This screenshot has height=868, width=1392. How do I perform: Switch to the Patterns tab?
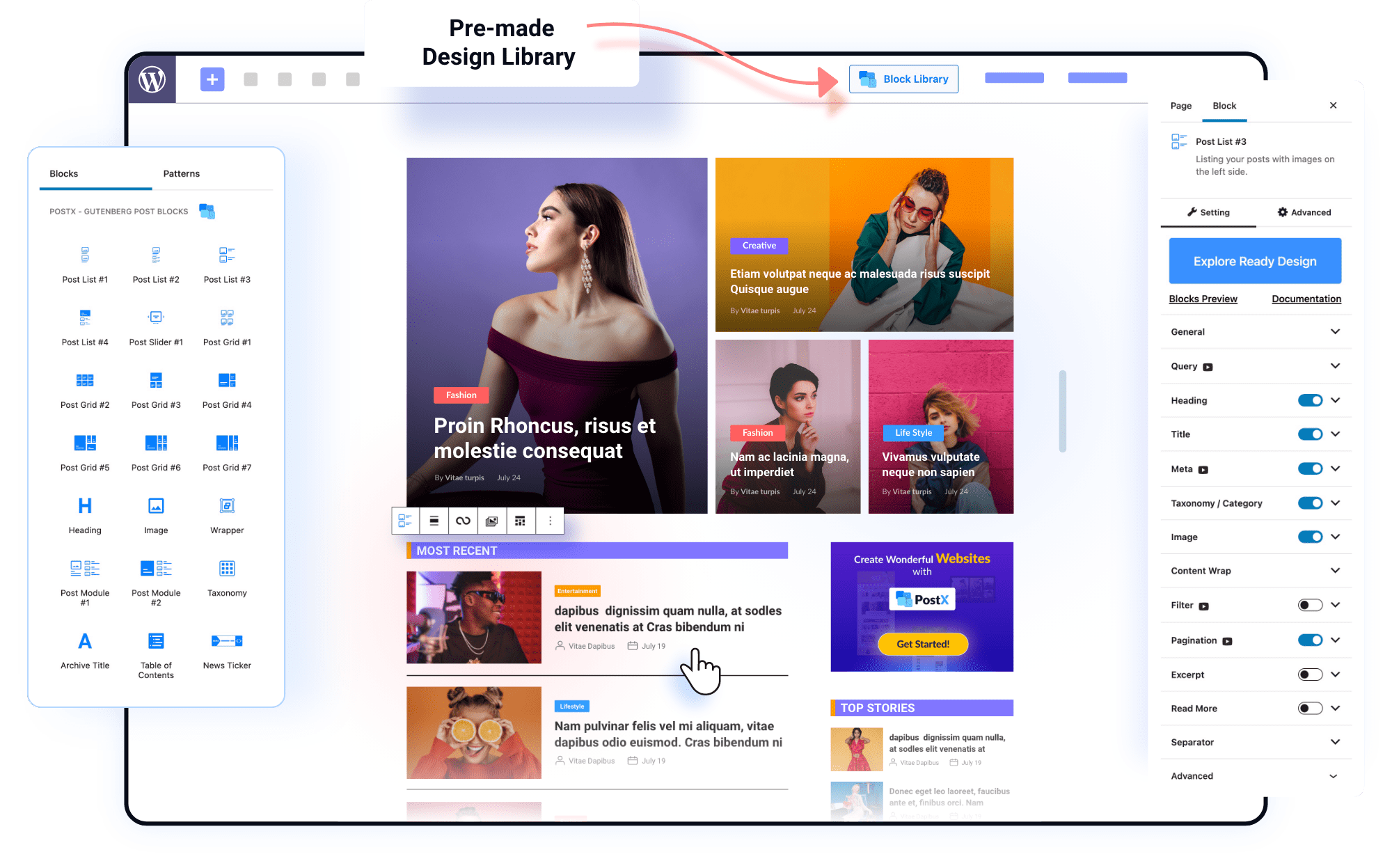(180, 172)
